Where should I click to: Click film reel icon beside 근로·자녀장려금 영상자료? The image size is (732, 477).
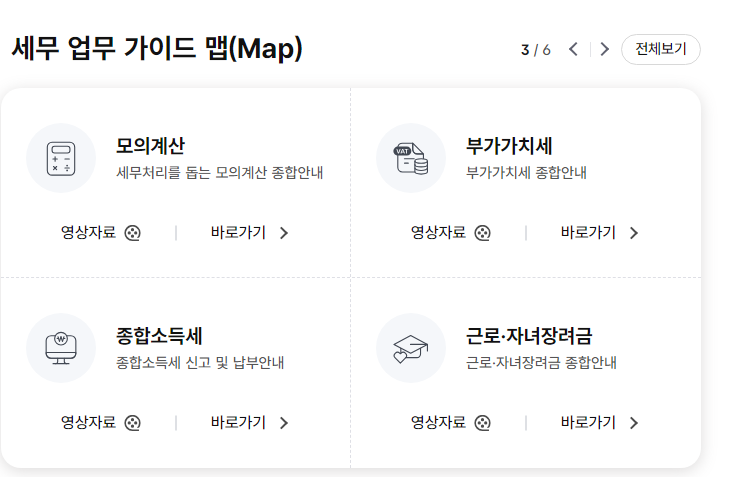coord(483,423)
